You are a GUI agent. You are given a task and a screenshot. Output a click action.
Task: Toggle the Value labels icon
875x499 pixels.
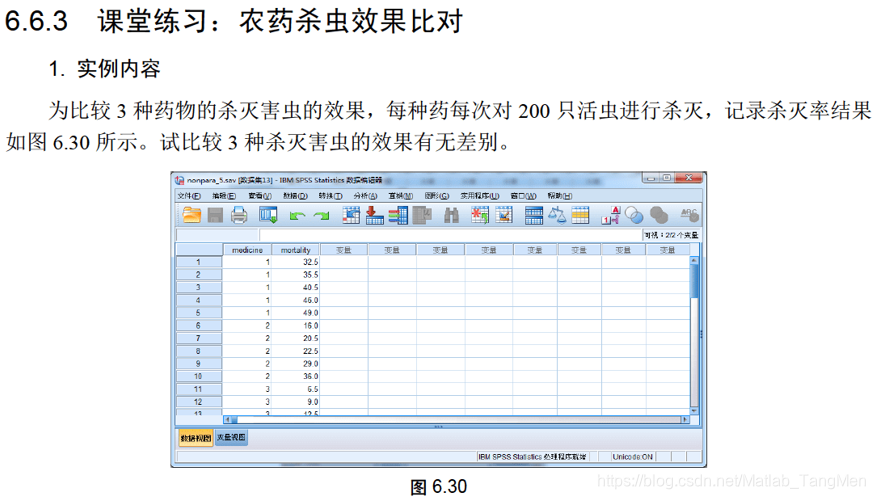(x=610, y=215)
